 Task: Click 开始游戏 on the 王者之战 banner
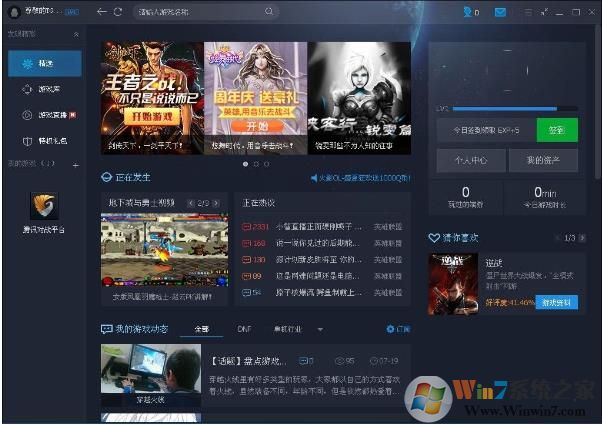(152, 116)
